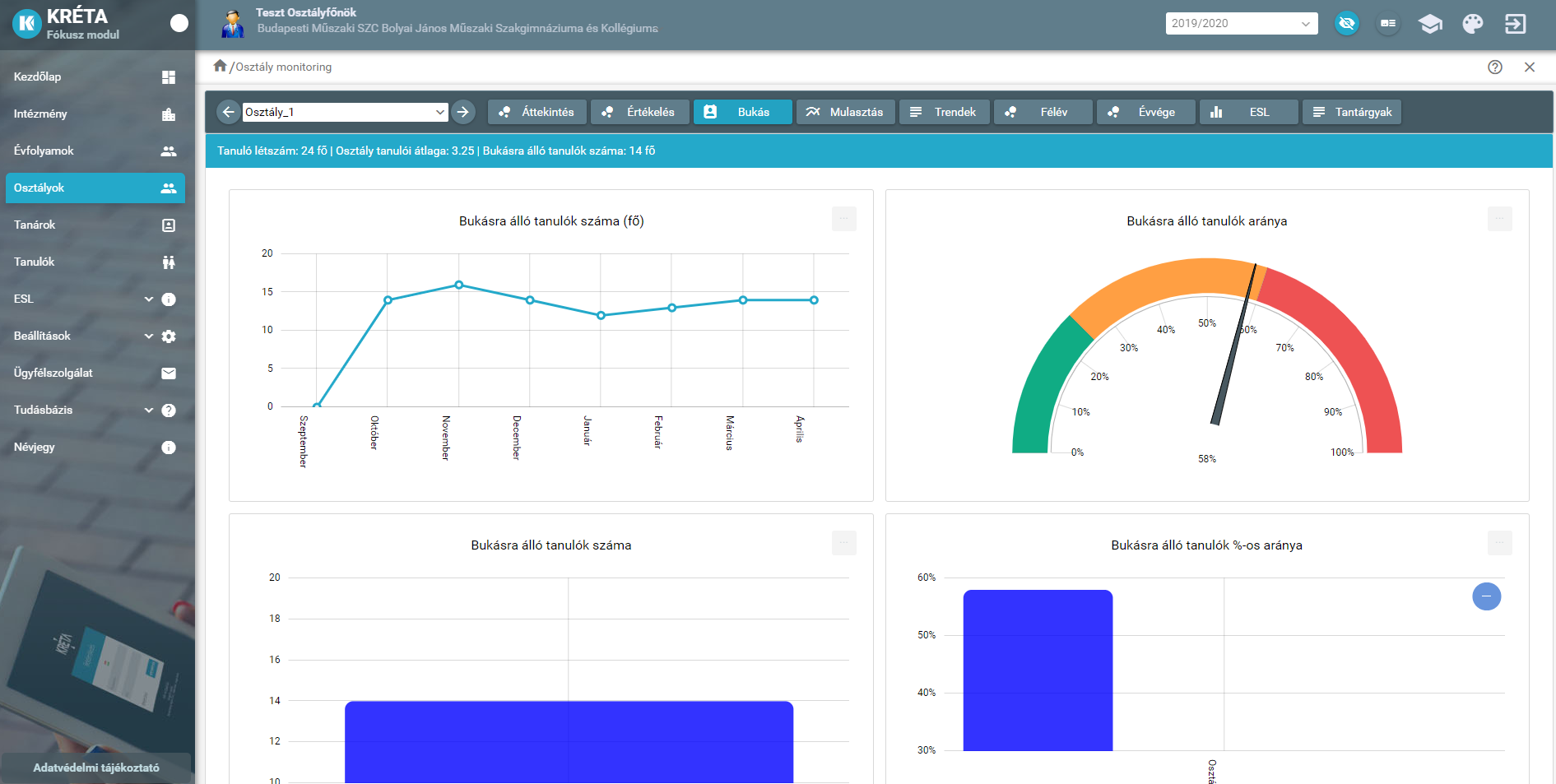Switch to the Mulasztás tab
The width and height of the screenshot is (1556, 784).
click(846, 112)
